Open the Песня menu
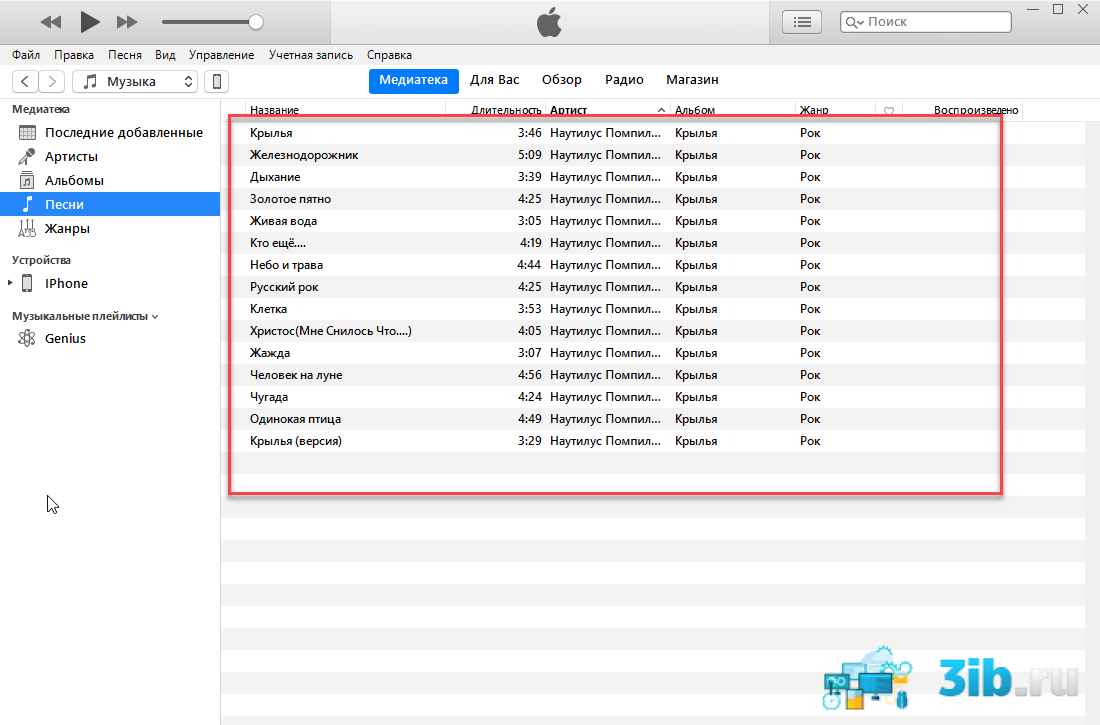This screenshot has height=725, width=1100. [x=125, y=55]
